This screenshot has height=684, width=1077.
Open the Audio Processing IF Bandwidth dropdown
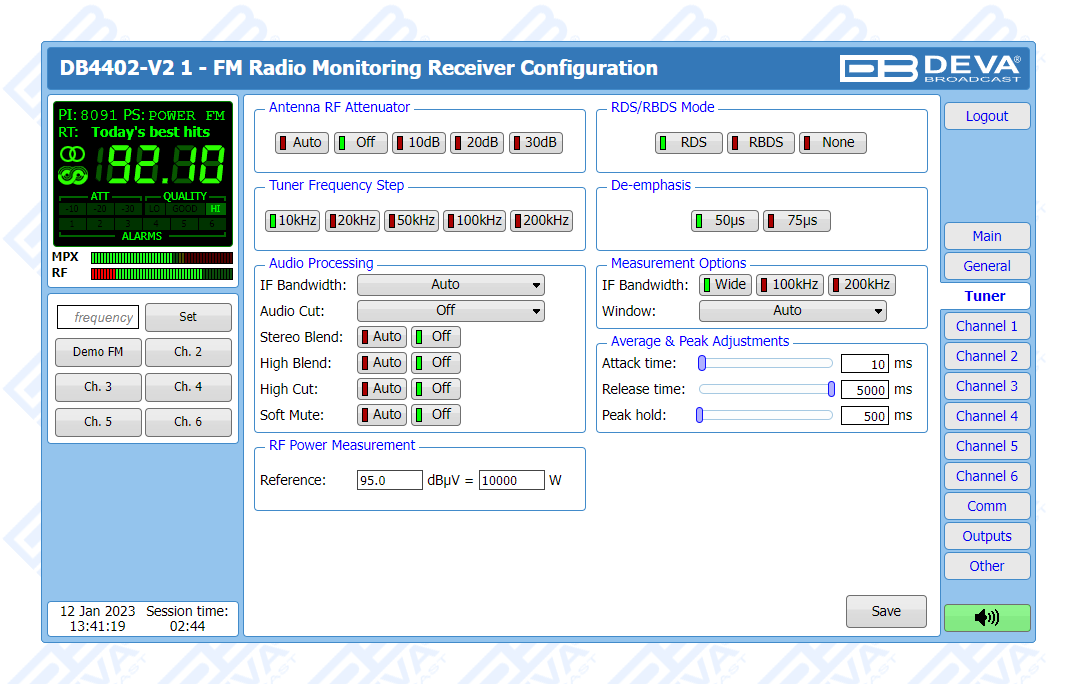point(450,285)
